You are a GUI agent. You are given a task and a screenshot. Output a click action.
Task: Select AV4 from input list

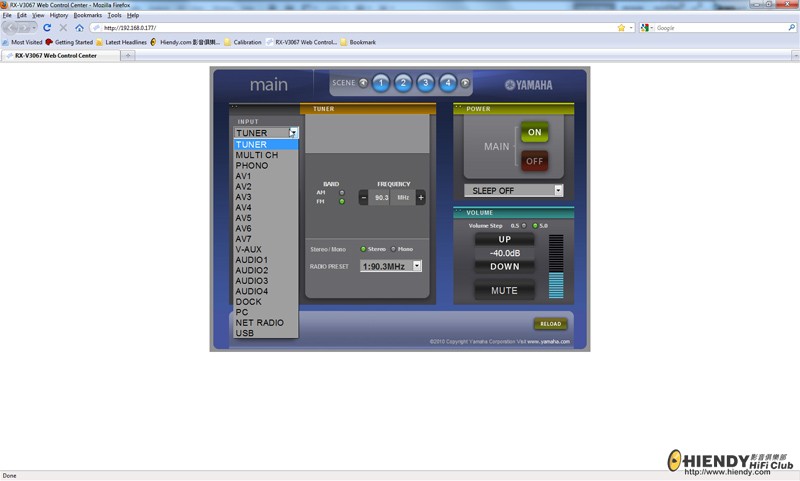click(266, 208)
